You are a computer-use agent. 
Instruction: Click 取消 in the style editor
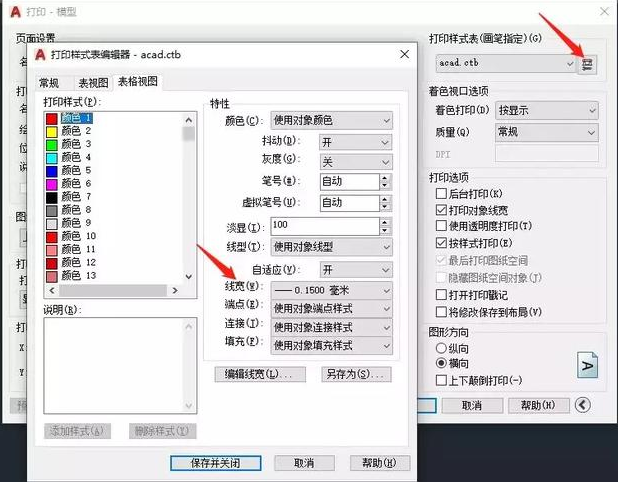[304, 463]
